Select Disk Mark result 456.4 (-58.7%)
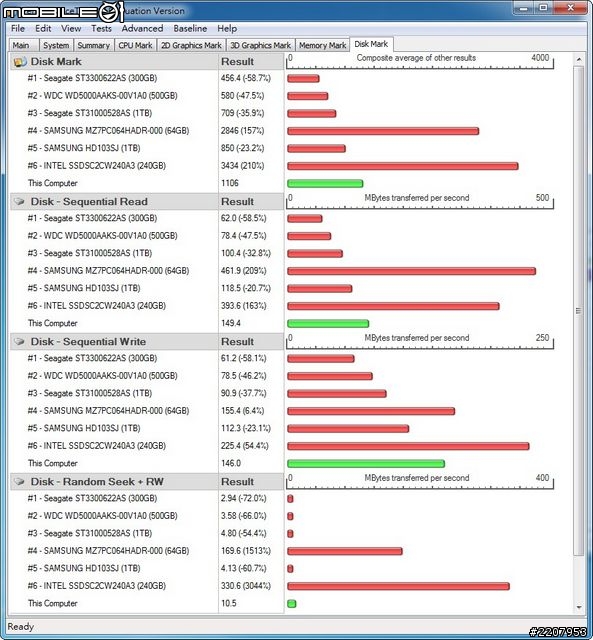 [x=246, y=78]
